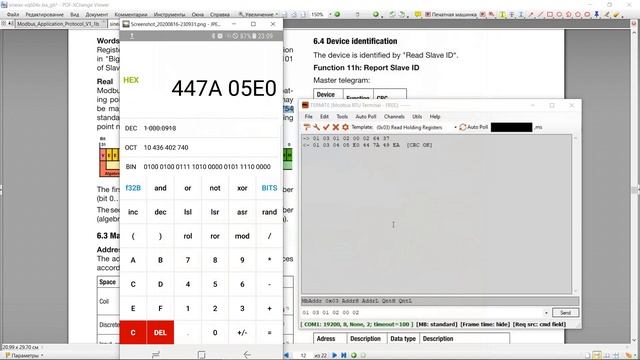Screen dimensions: 640x360
Task: Click the COM1: 19200 status bar entry
Action: [x=358, y=324]
